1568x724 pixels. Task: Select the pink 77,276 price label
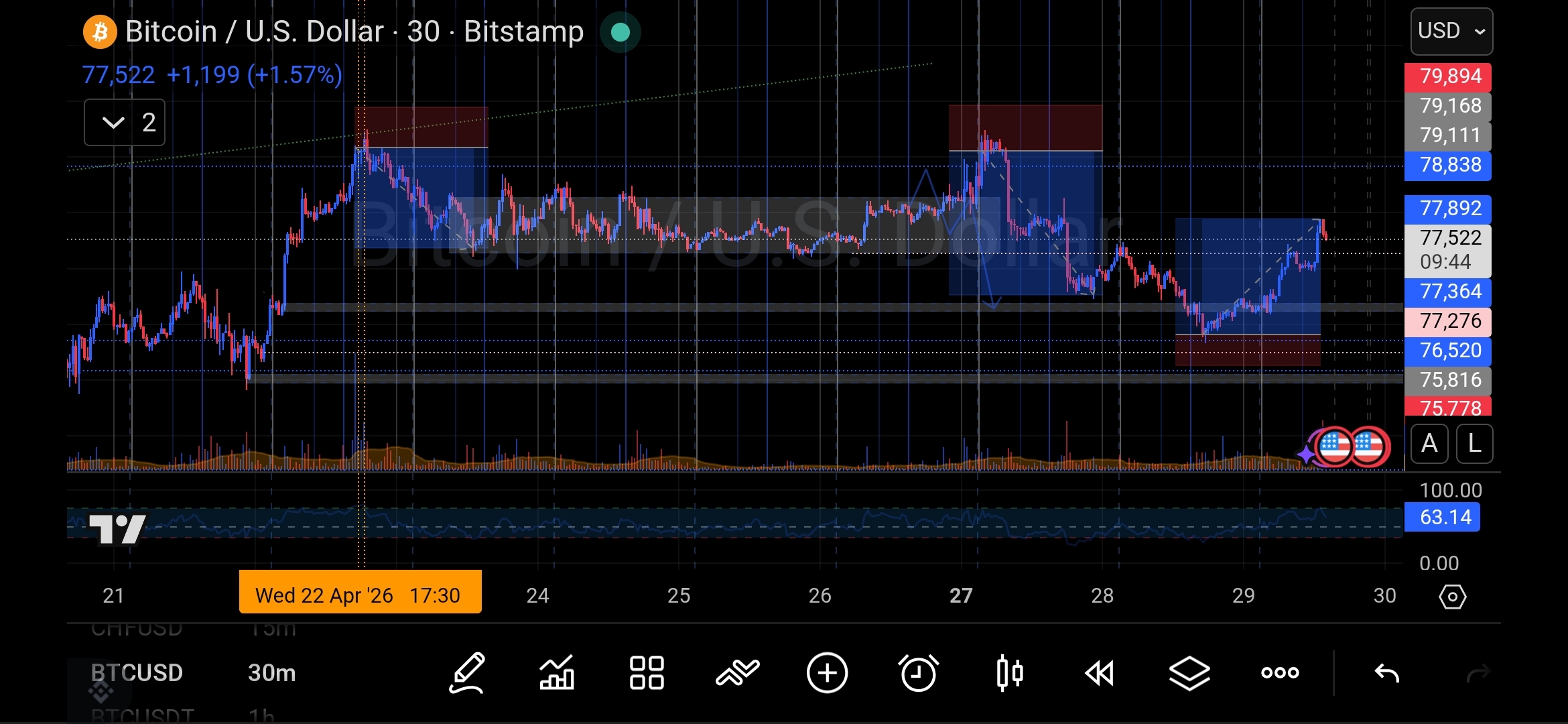tap(1448, 321)
